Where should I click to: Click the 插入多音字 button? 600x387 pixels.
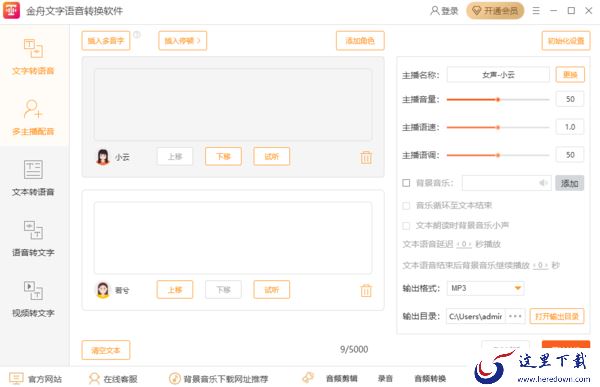106,41
